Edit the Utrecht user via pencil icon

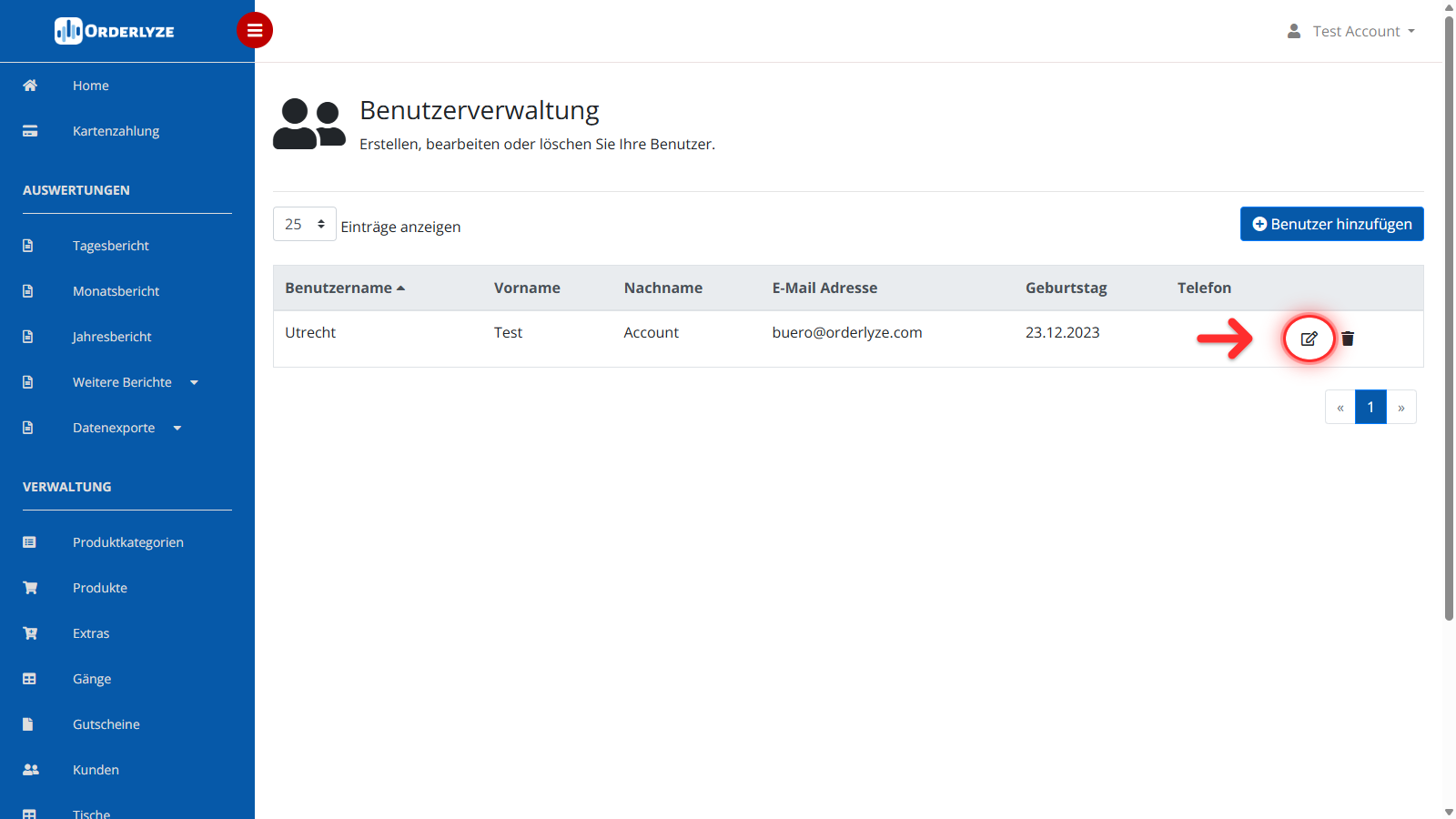pos(1309,339)
